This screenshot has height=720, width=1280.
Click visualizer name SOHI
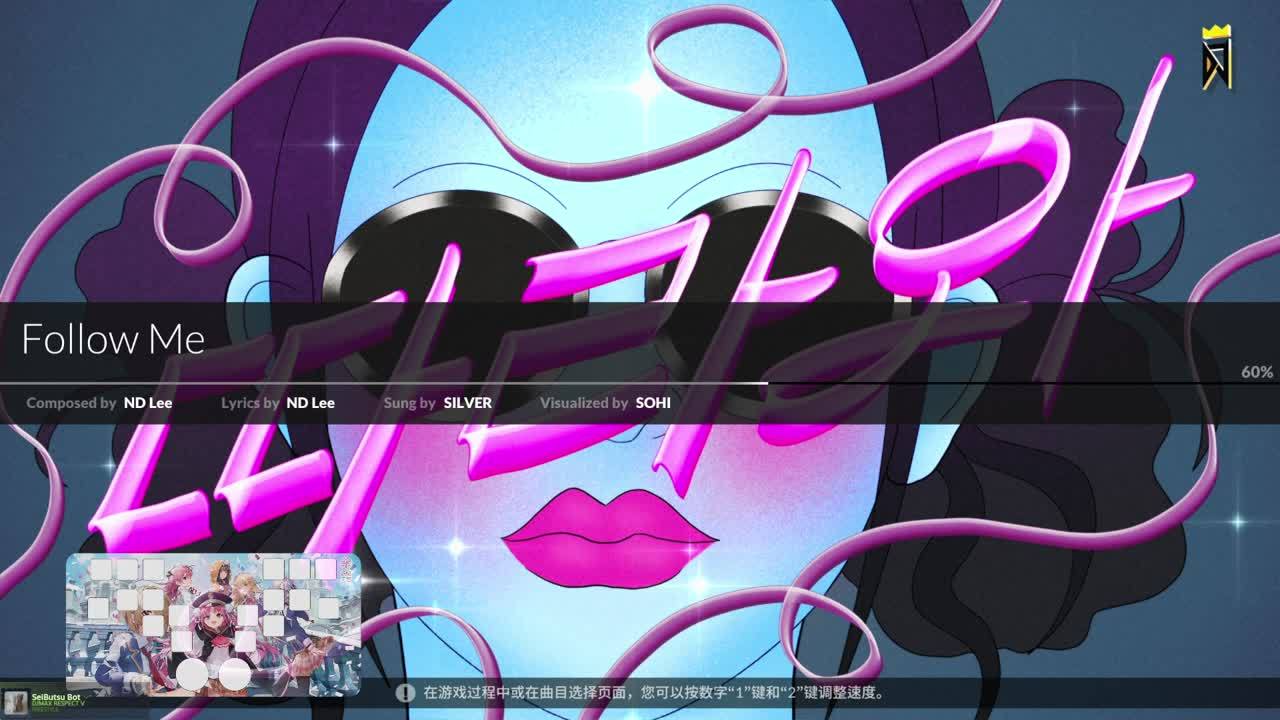[653, 403]
